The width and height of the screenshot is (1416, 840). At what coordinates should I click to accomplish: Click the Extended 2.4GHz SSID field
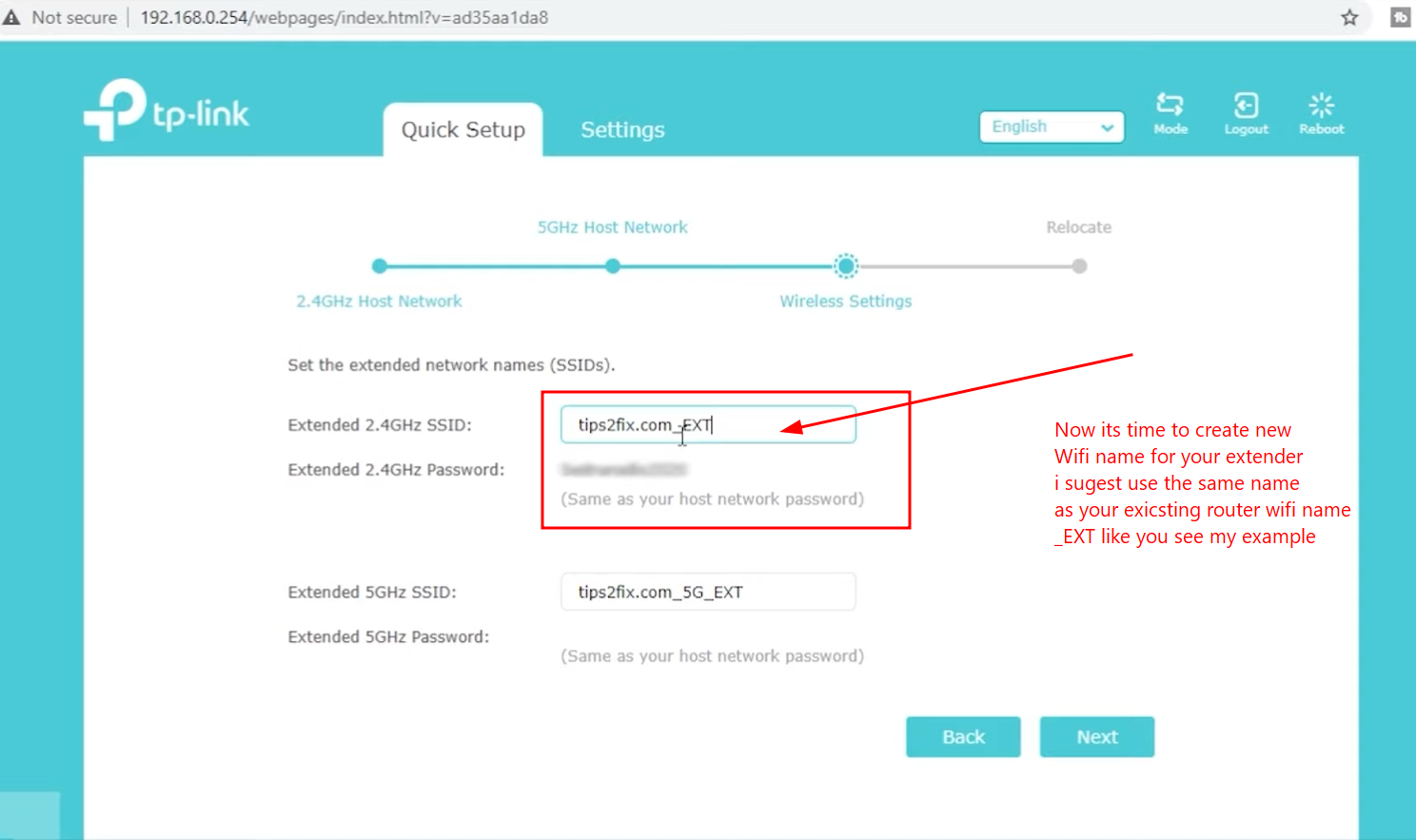click(708, 424)
